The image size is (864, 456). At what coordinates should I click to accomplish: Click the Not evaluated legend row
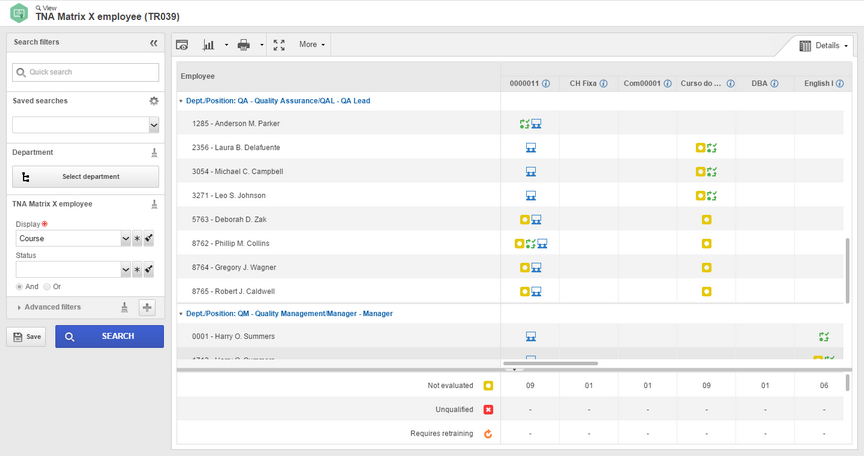pyautogui.click(x=510, y=386)
